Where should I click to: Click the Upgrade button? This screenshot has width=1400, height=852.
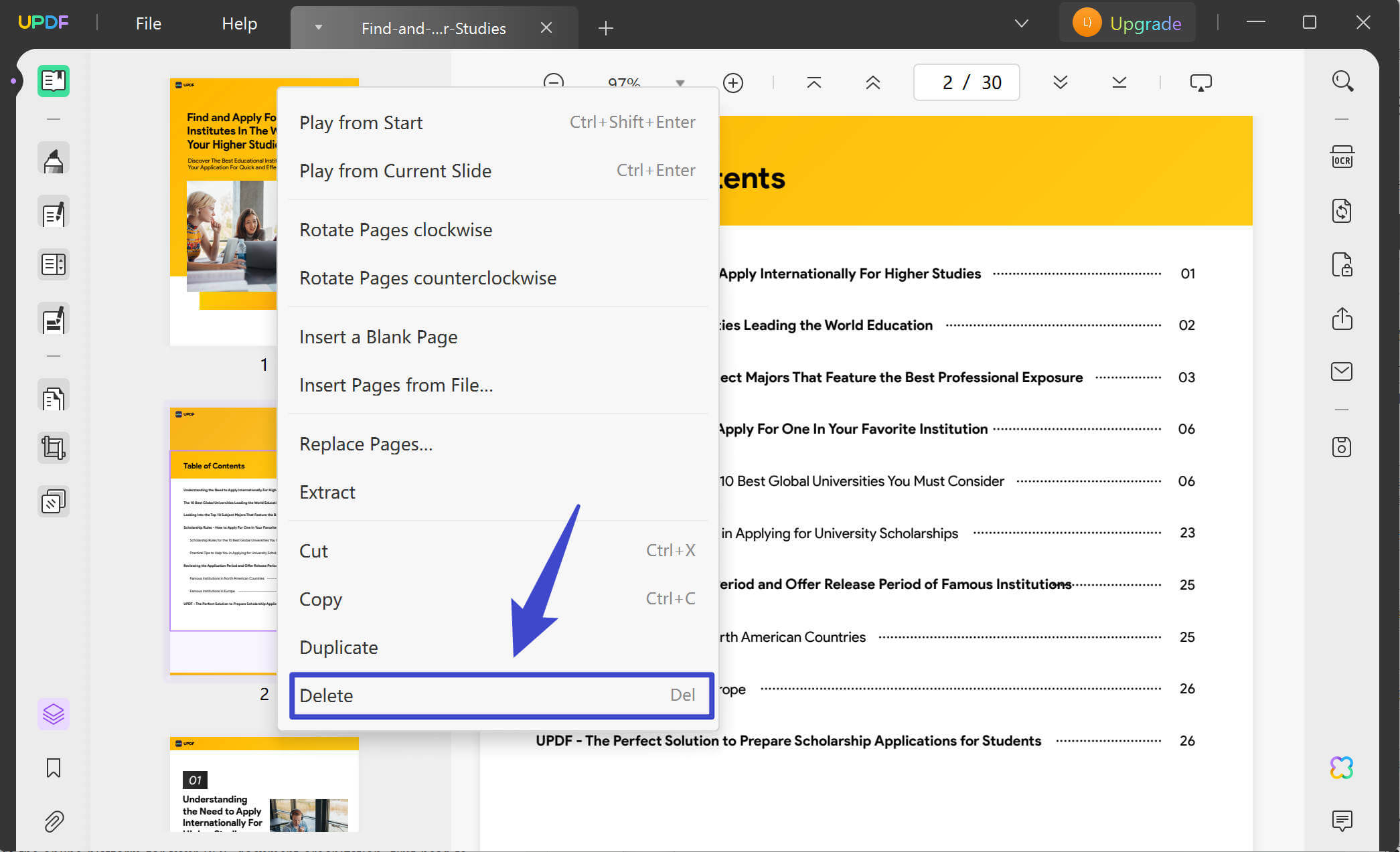click(x=1127, y=22)
